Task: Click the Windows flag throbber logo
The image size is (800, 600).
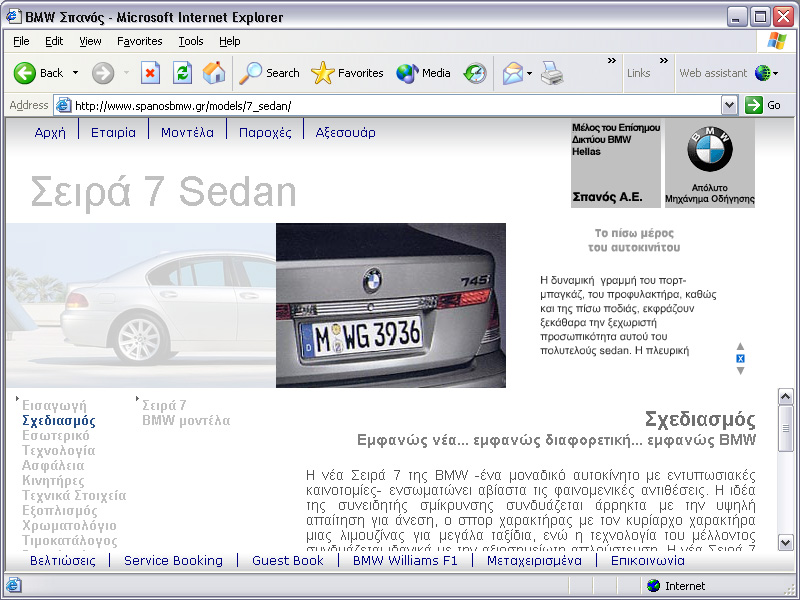Action: [777, 41]
